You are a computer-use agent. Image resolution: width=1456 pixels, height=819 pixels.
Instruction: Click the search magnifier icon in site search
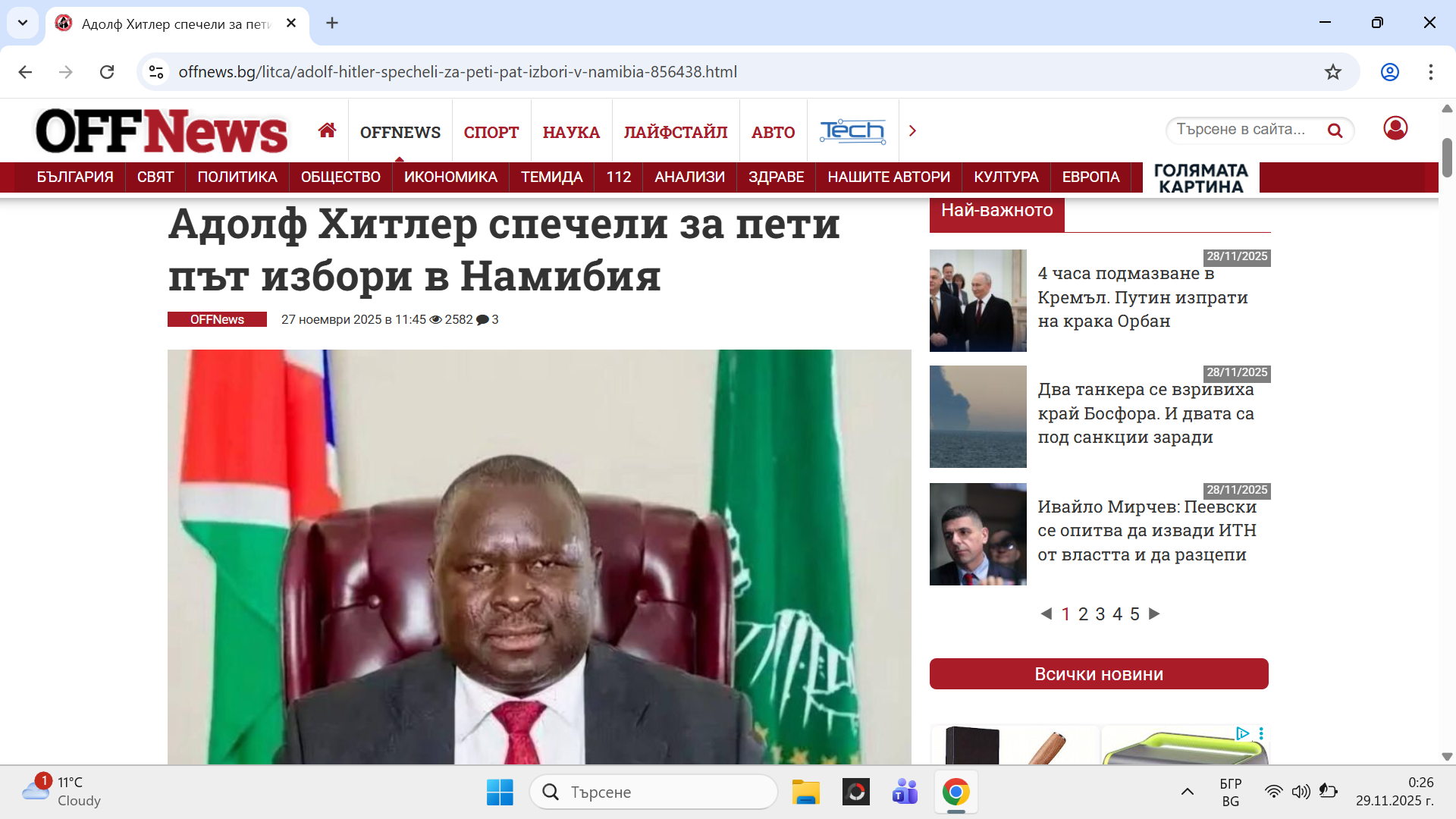tap(1335, 130)
